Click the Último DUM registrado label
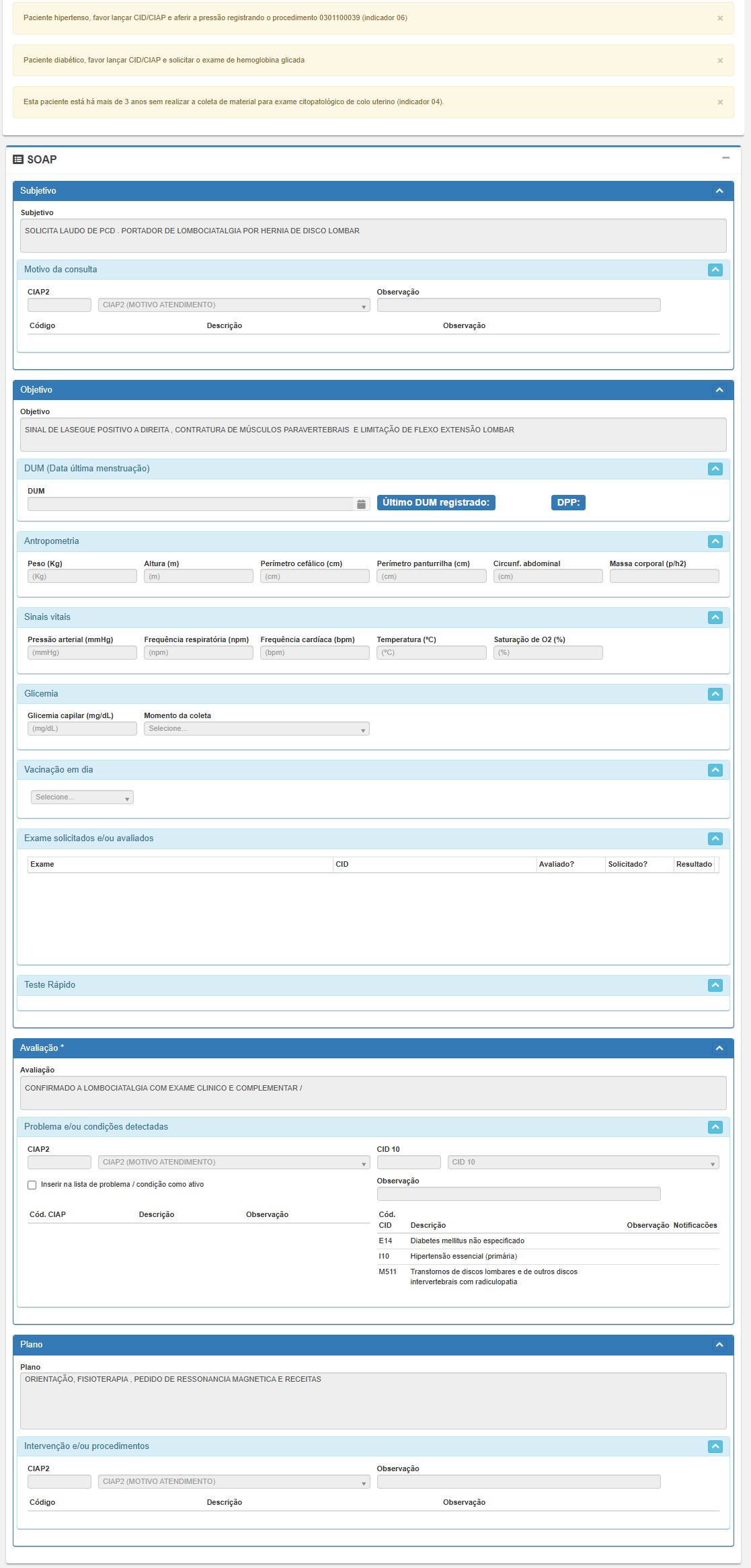Screen dimensions: 751x1568 click(436, 503)
